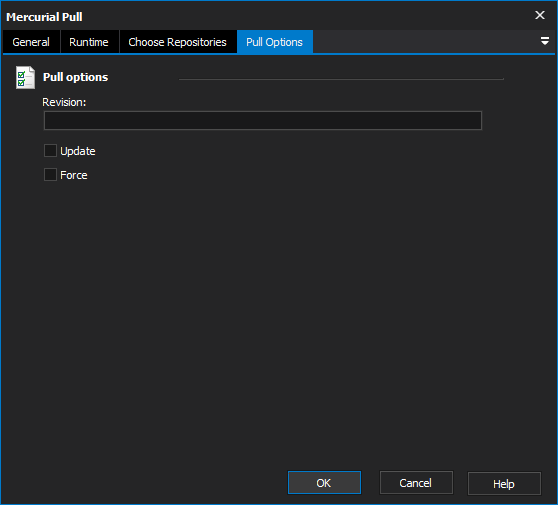Switch to the General tab
This screenshot has width=558, height=505.
31,42
